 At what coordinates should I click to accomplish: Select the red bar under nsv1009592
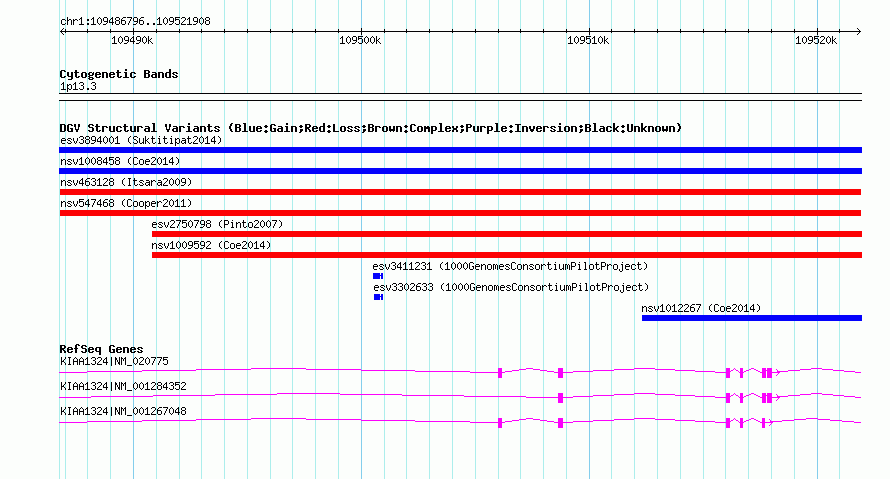507,255
